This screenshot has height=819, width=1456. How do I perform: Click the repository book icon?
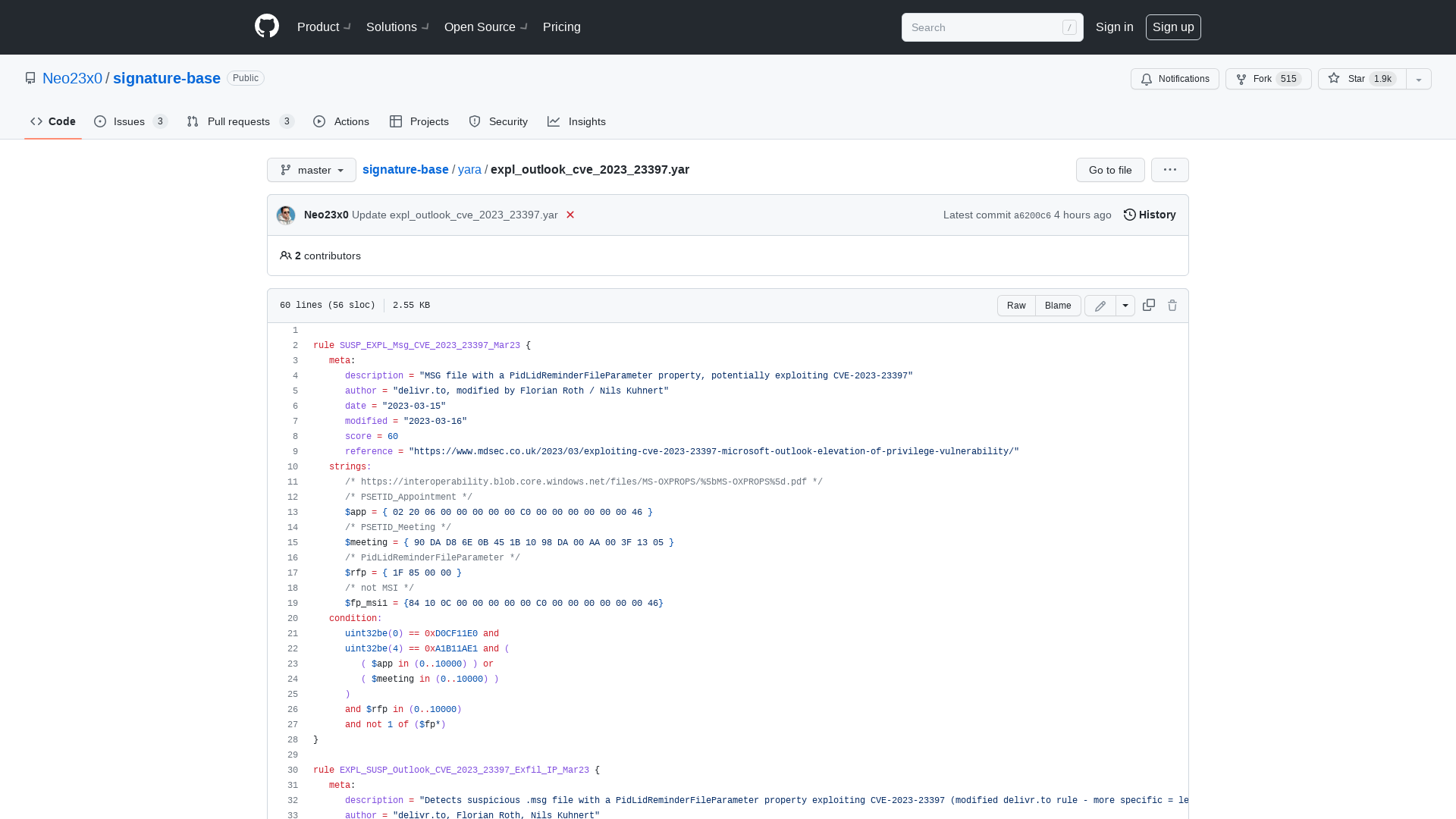[30, 78]
